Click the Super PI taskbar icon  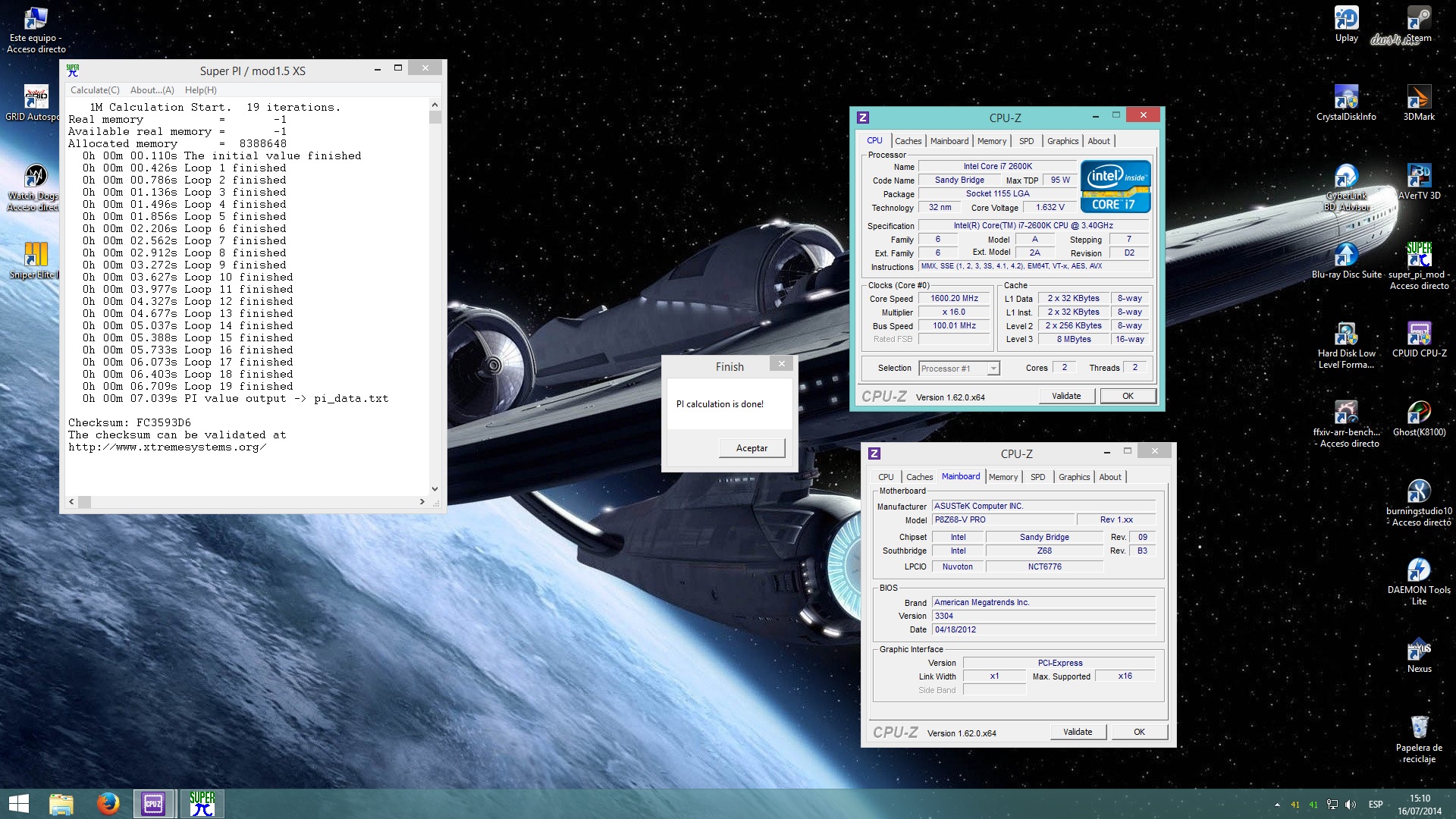click(x=202, y=803)
